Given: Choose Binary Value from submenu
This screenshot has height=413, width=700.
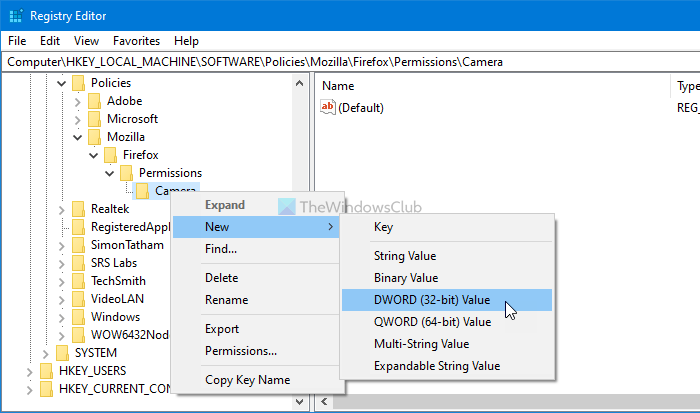Looking at the screenshot, I should [x=447, y=278].
